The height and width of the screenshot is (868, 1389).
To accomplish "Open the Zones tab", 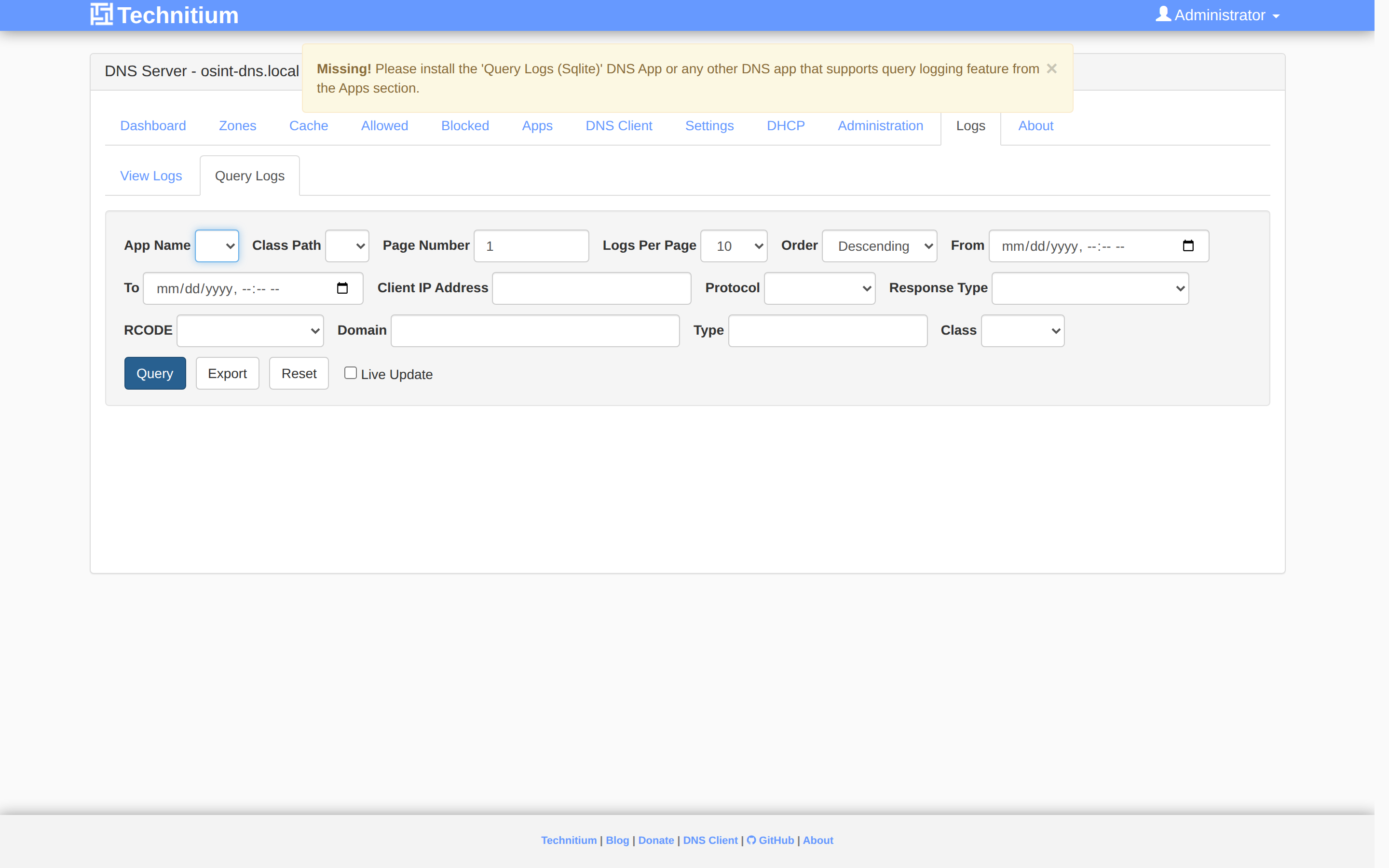I will (x=238, y=126).
